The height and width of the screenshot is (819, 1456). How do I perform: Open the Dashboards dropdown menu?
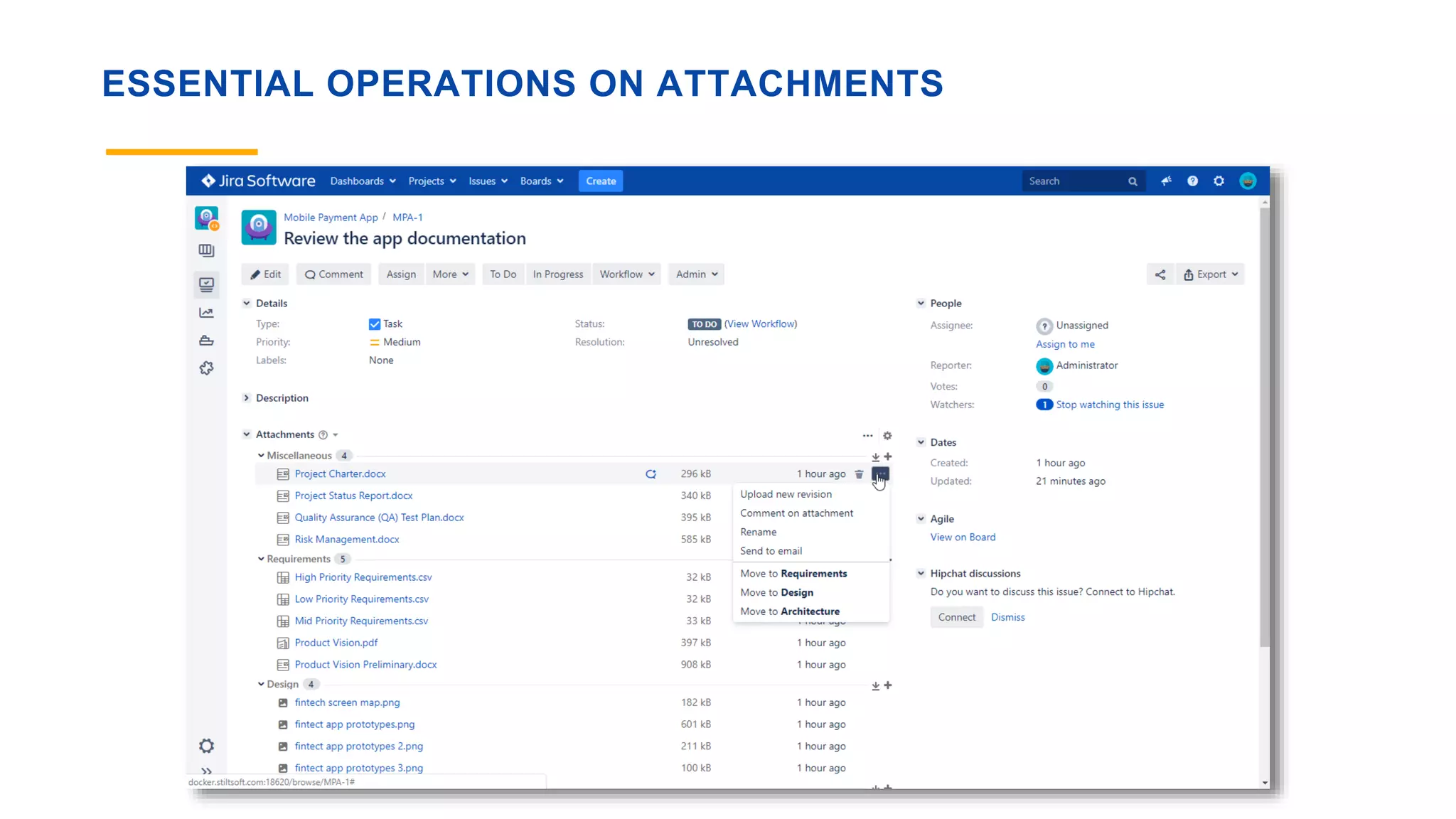pyautogui.click(x=363, y=181)
